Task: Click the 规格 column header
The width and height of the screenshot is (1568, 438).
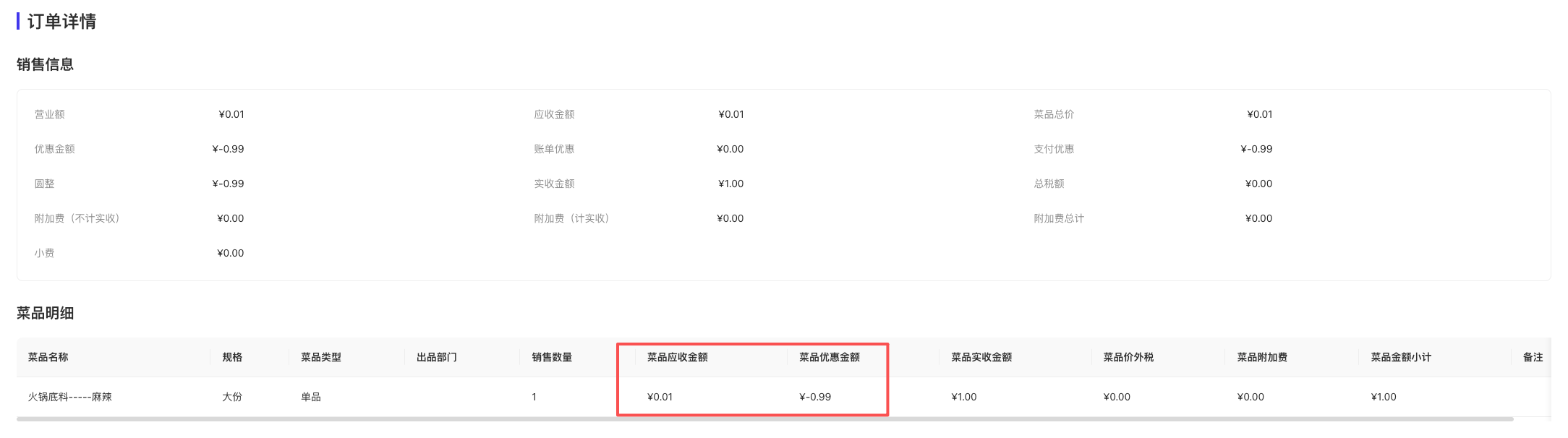Action: (232, 357)
